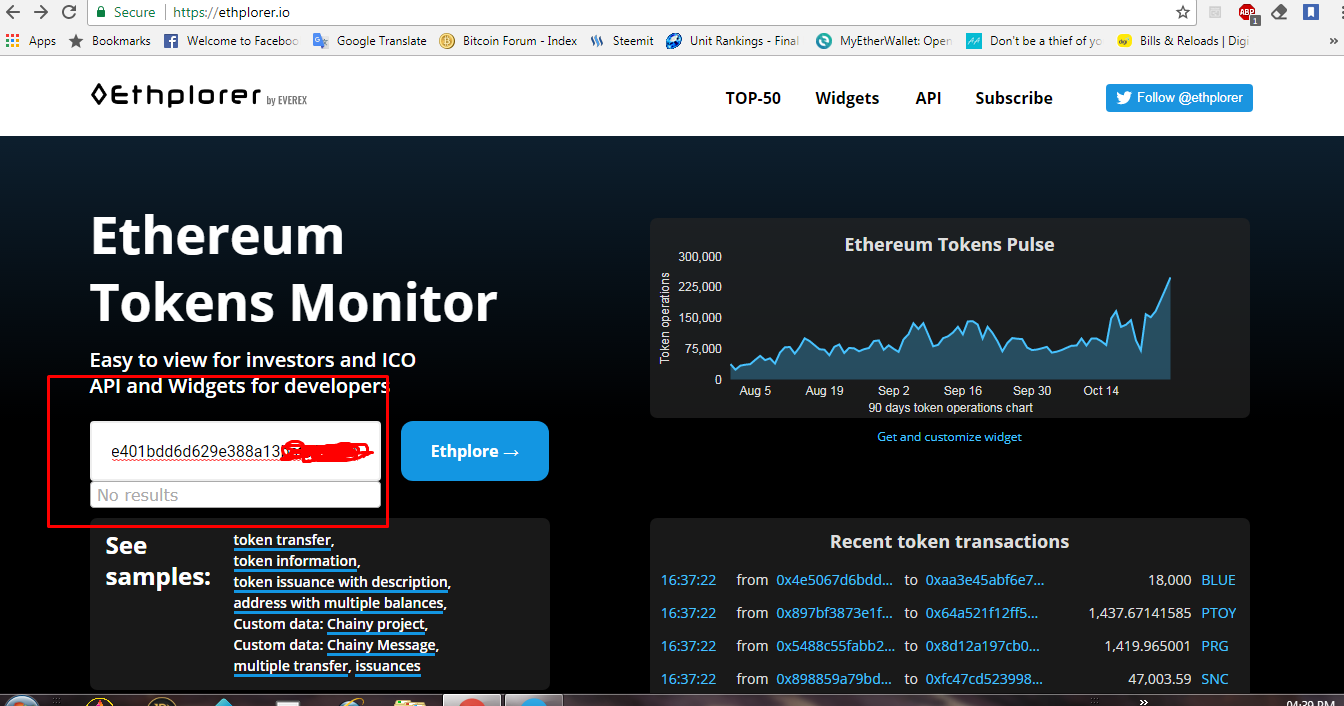The image size is (1344, 706).
Task: Open recipient address 0x64a521f12ff5
Action: pos(981,613)
